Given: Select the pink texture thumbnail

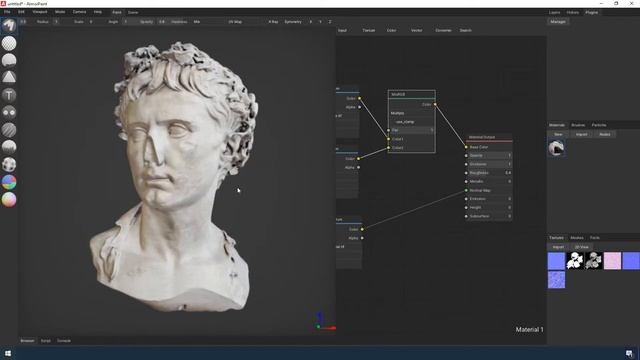Looking at the screenshot, I should [612, 261].
